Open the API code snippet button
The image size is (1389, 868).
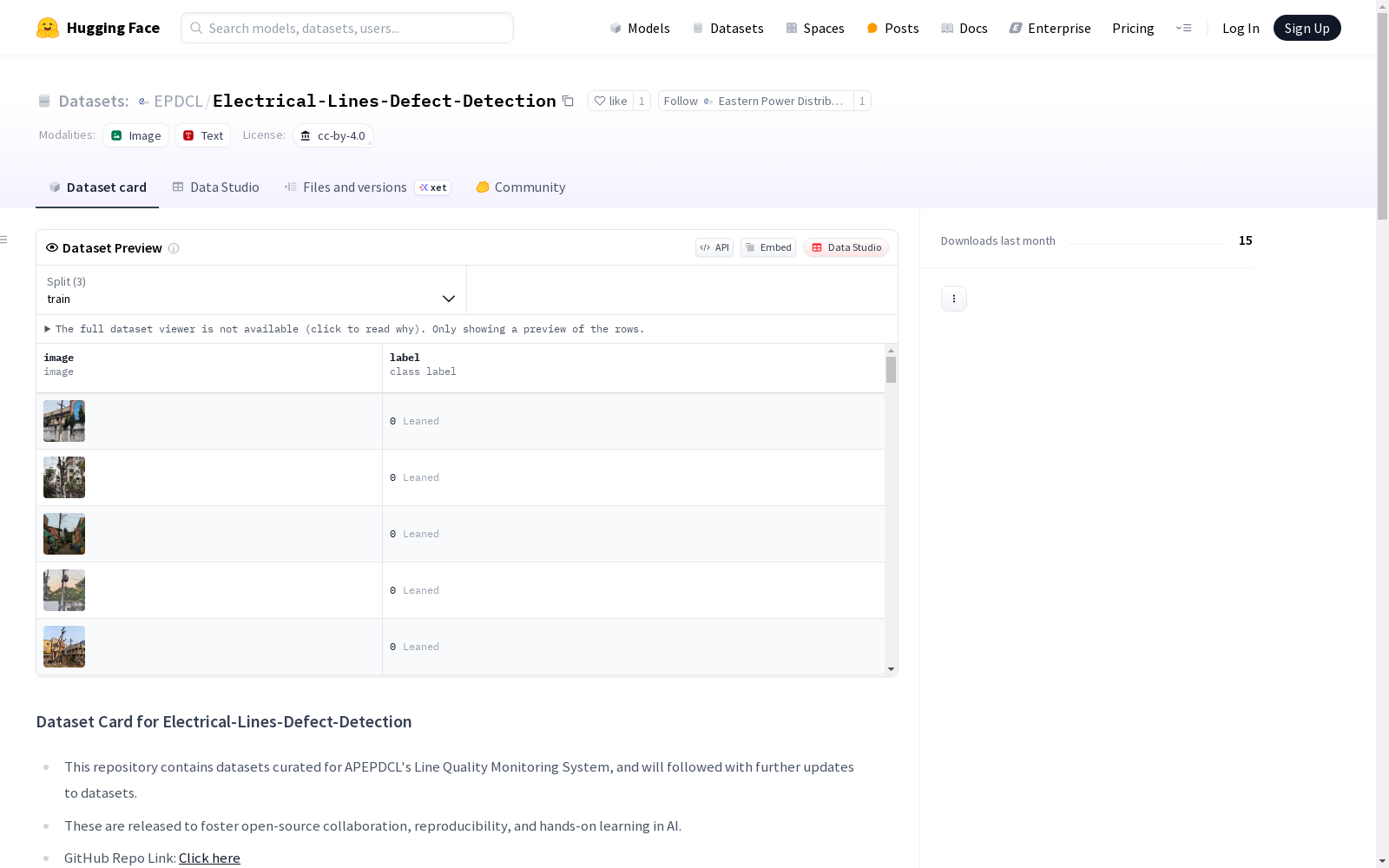coord(714,247)
